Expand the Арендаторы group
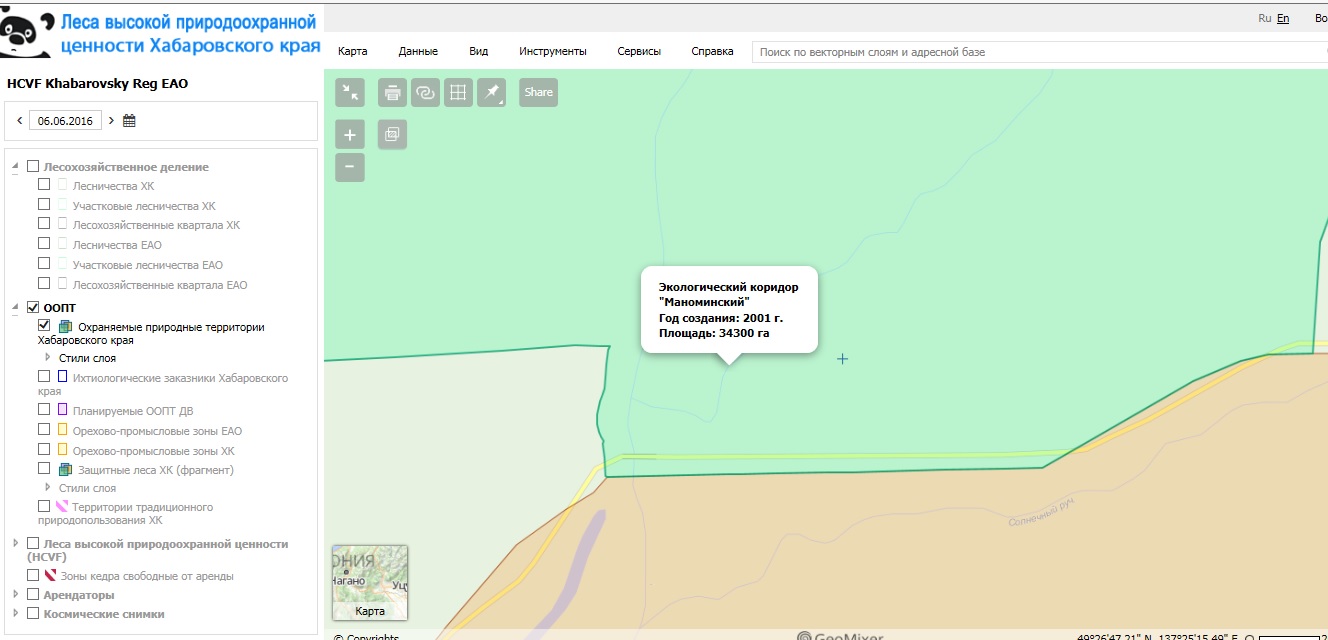Image resolution: width=1328 pixels, height=640 pixels. point(15,595)
